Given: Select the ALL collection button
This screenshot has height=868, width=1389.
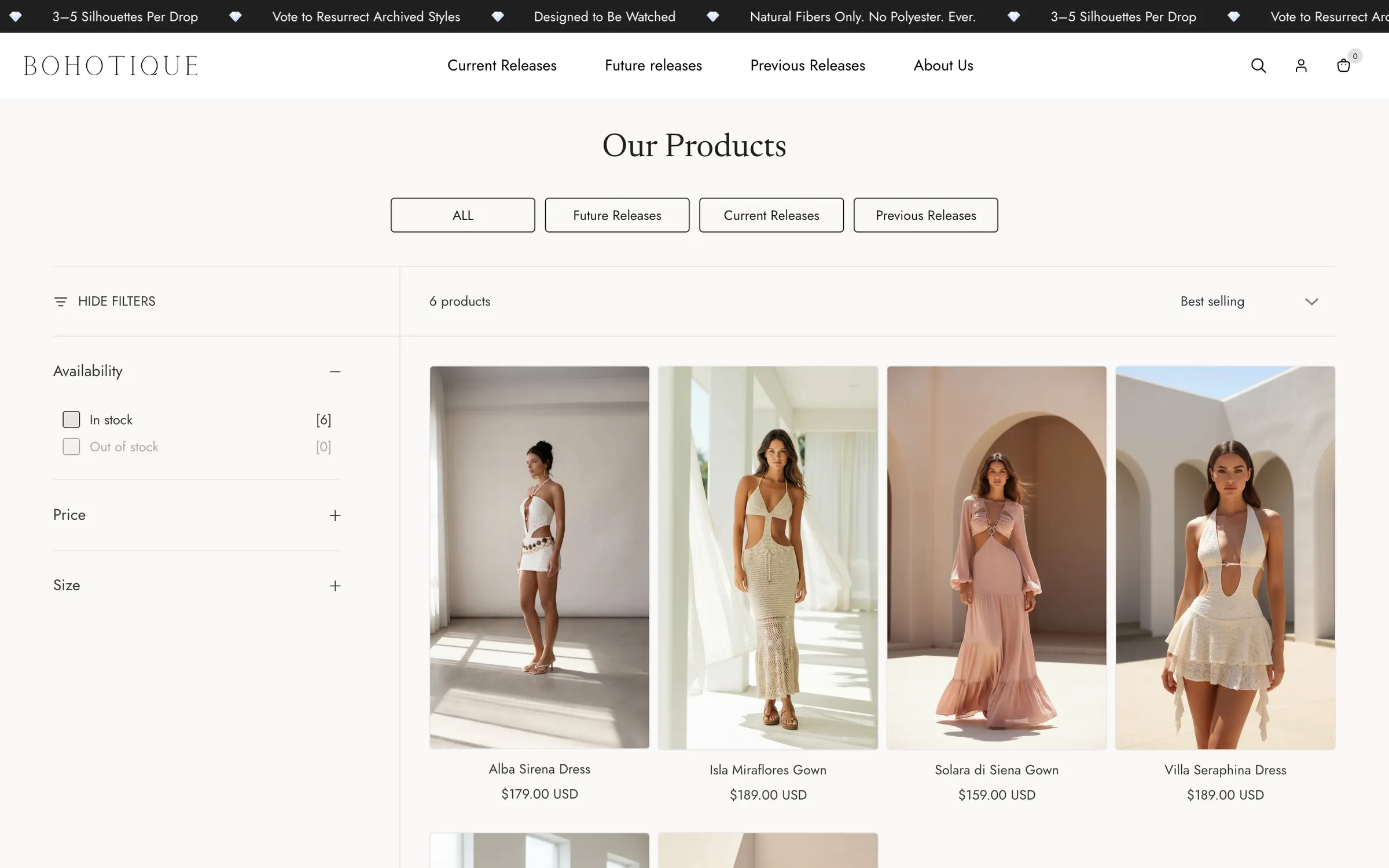Looking at the screenshot, I should click(463, 215).
